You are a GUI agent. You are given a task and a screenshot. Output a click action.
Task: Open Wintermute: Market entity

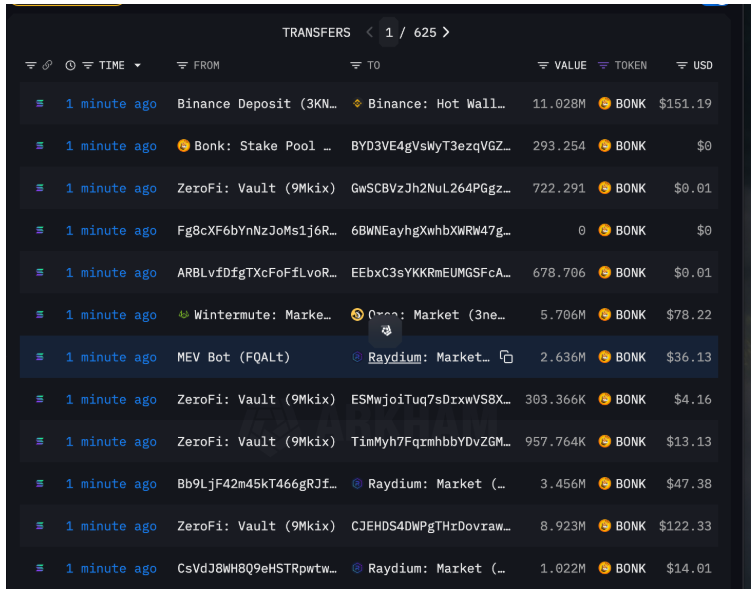pos(262,315)
